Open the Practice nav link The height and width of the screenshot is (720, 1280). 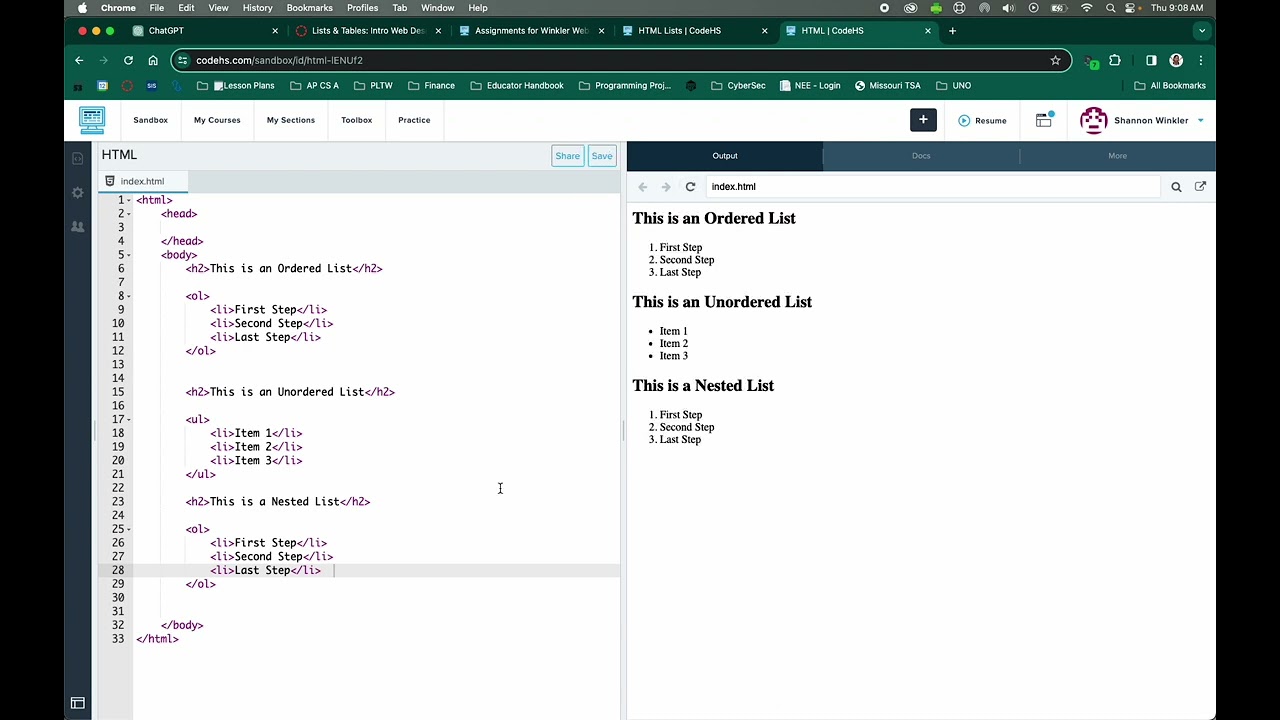[414, 120]
